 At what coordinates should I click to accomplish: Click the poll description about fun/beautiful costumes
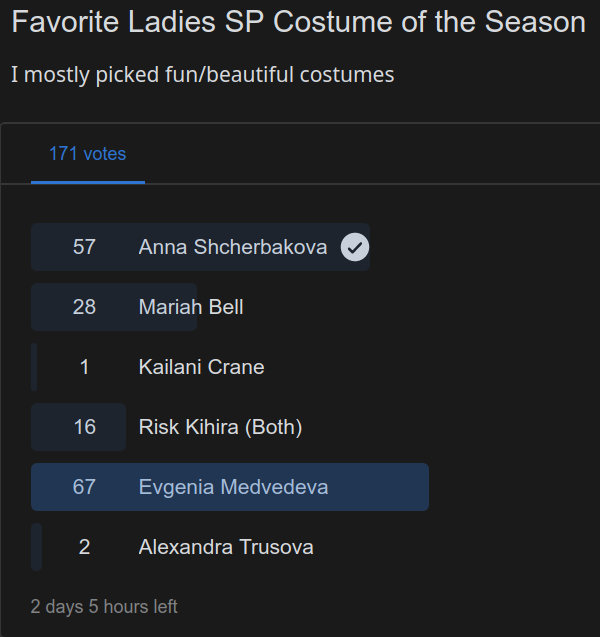coord(202,74)
